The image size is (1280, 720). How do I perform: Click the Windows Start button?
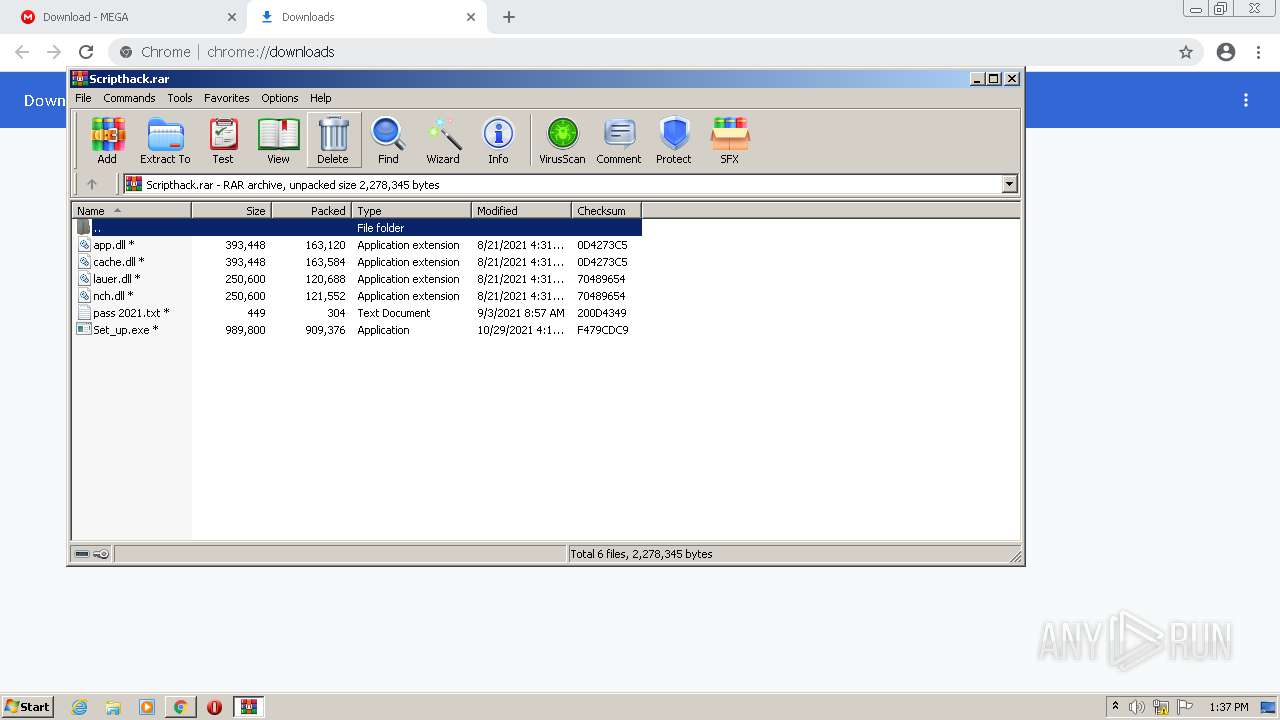tap(28, 707)
